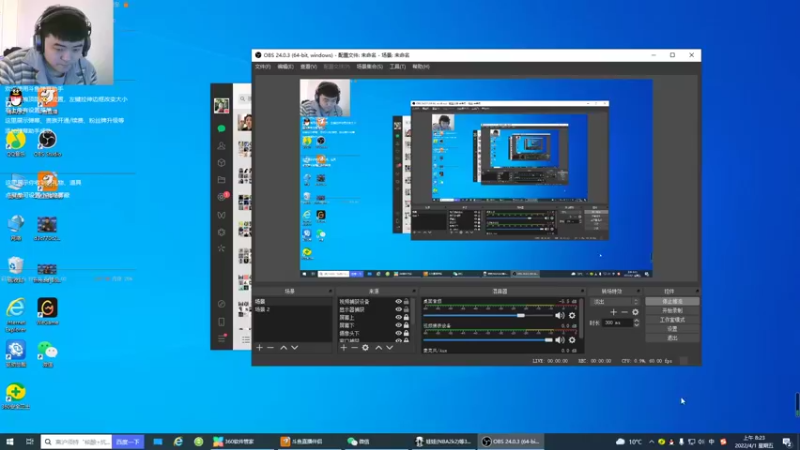The image size is (800, 450).
Task: Unlock the 屏幕下 source
Action: (407, 325)
